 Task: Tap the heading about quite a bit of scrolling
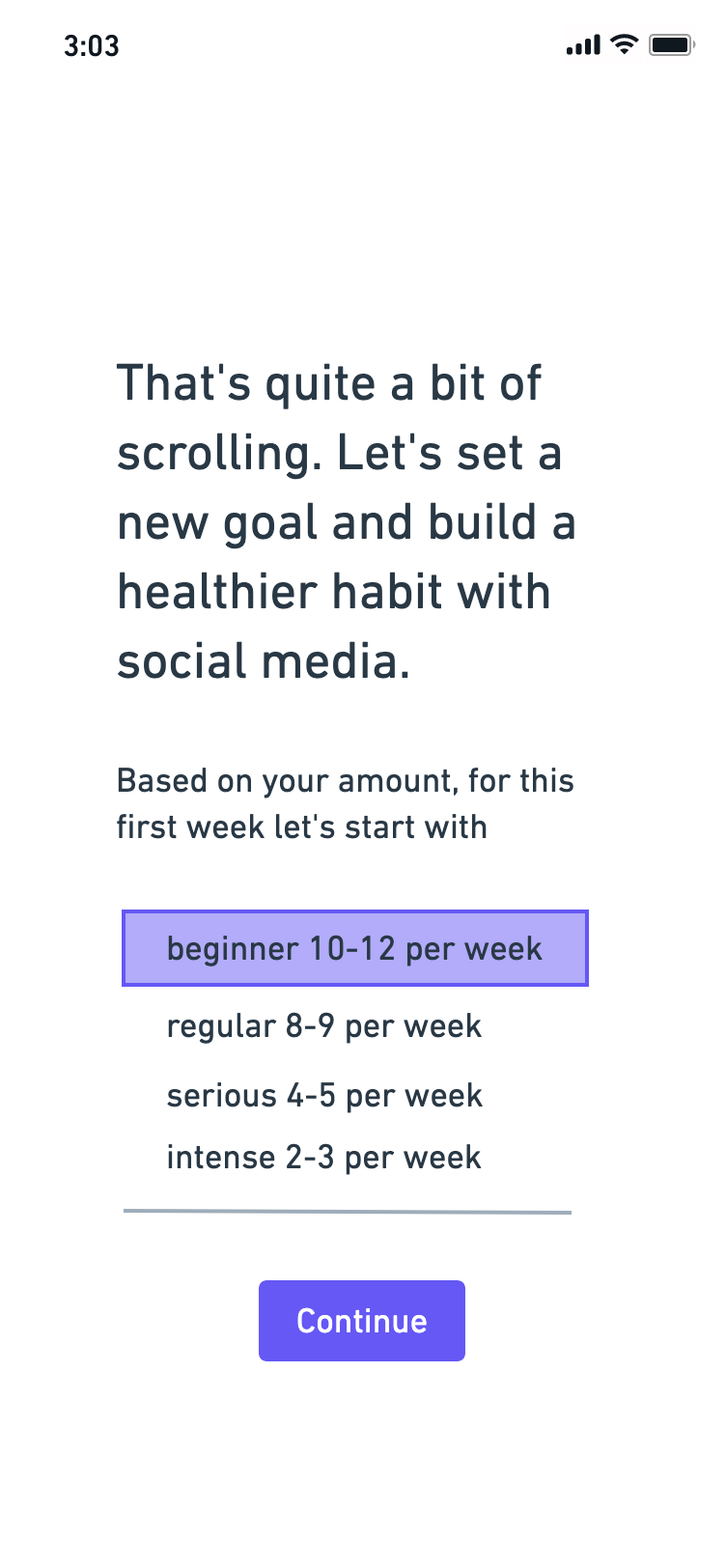(348, 521)
